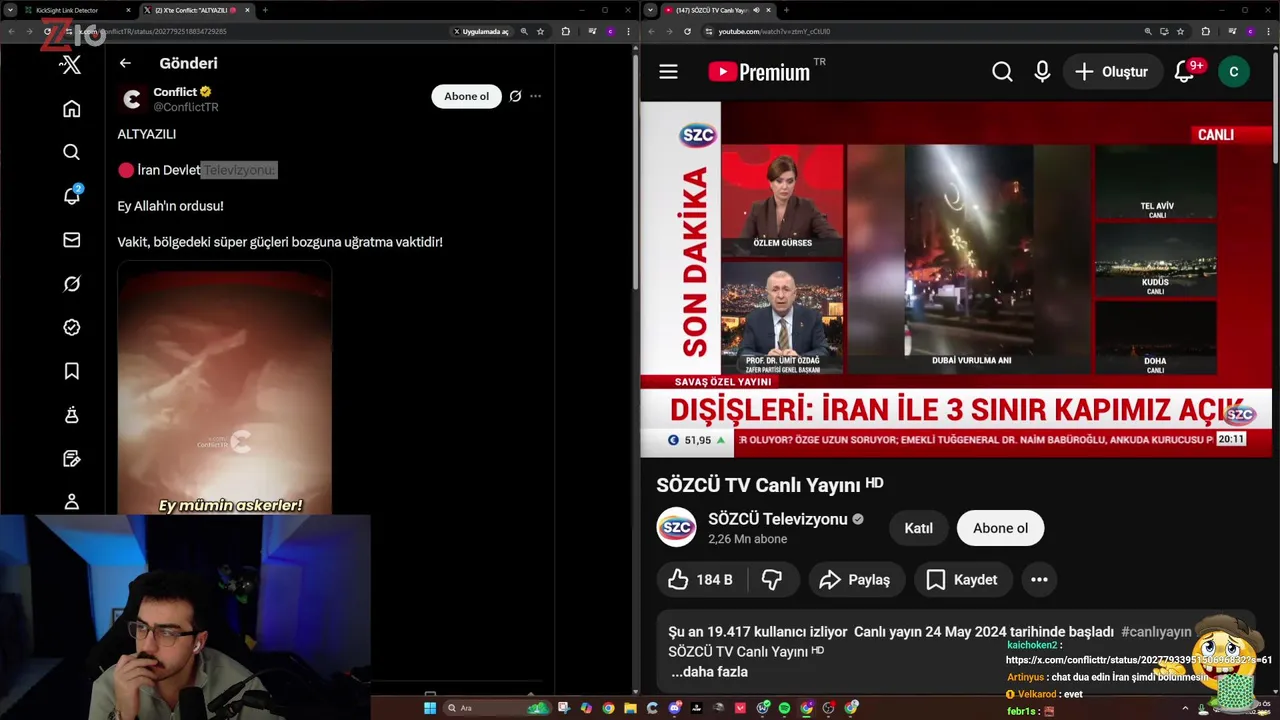Open Windows Start button

click(x=430, y=708)
